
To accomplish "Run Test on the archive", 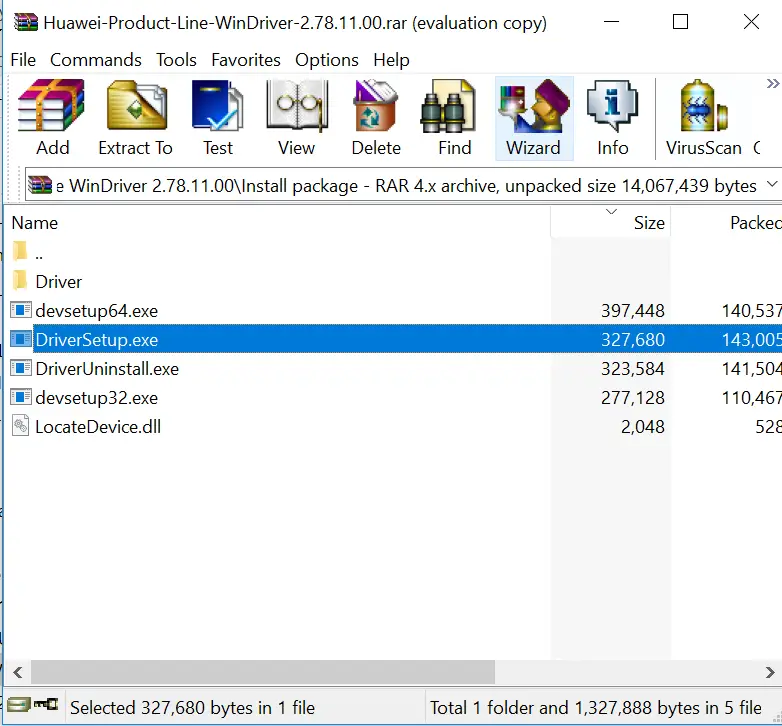I will coord(217,118).
